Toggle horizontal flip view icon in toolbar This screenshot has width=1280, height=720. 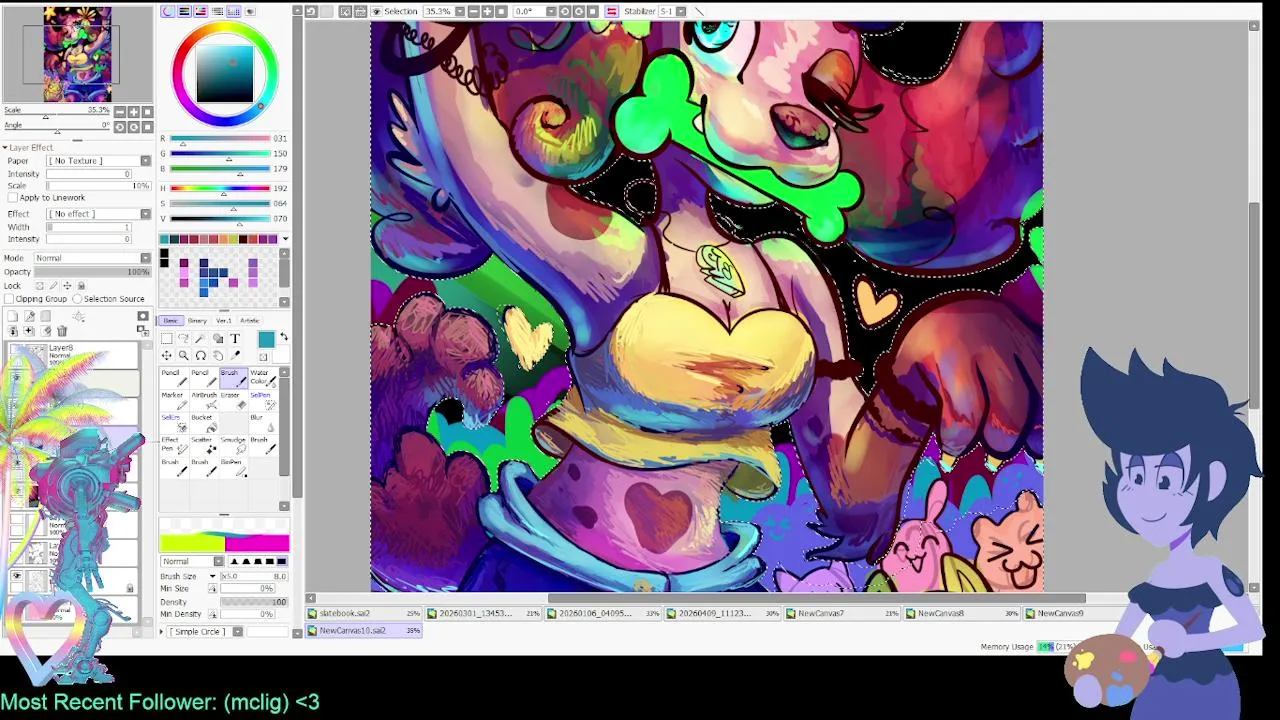tap(611, 11)
